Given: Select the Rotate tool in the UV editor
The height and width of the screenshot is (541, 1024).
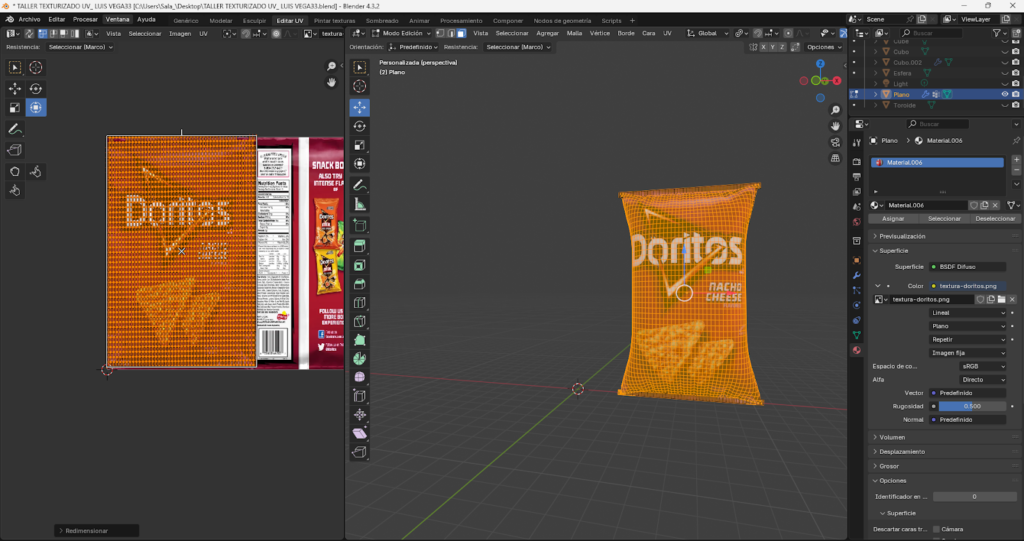Looking at the screenshot, I should pos(35,88).
